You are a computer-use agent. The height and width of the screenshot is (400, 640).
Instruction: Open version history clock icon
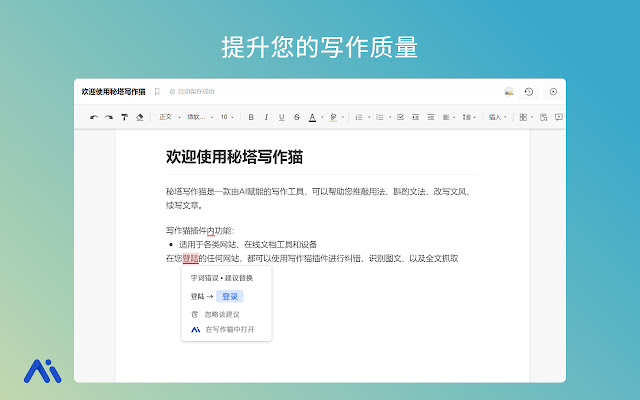pyautogui.click(x=529, y=92)
